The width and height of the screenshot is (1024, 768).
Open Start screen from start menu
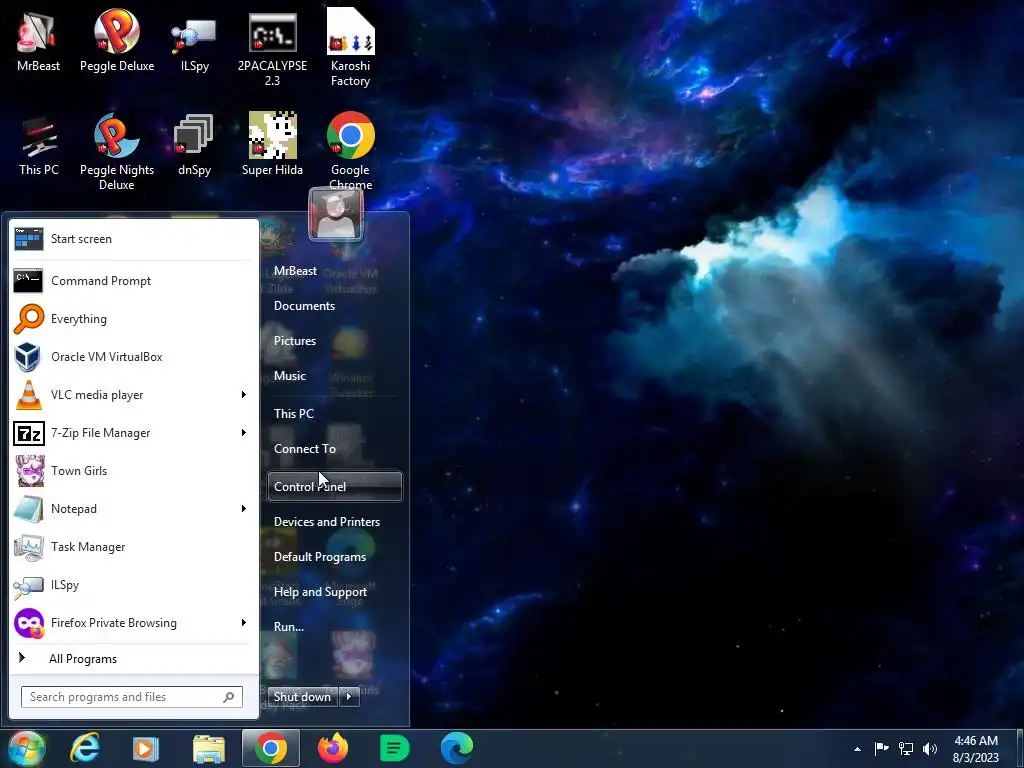point(133,239)
